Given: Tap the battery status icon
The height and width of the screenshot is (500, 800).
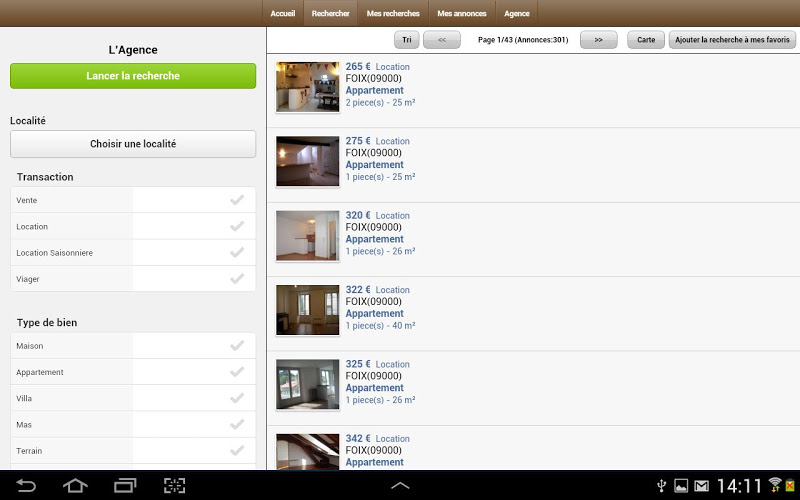Looking at the screenshot, I should coord(790,485).
